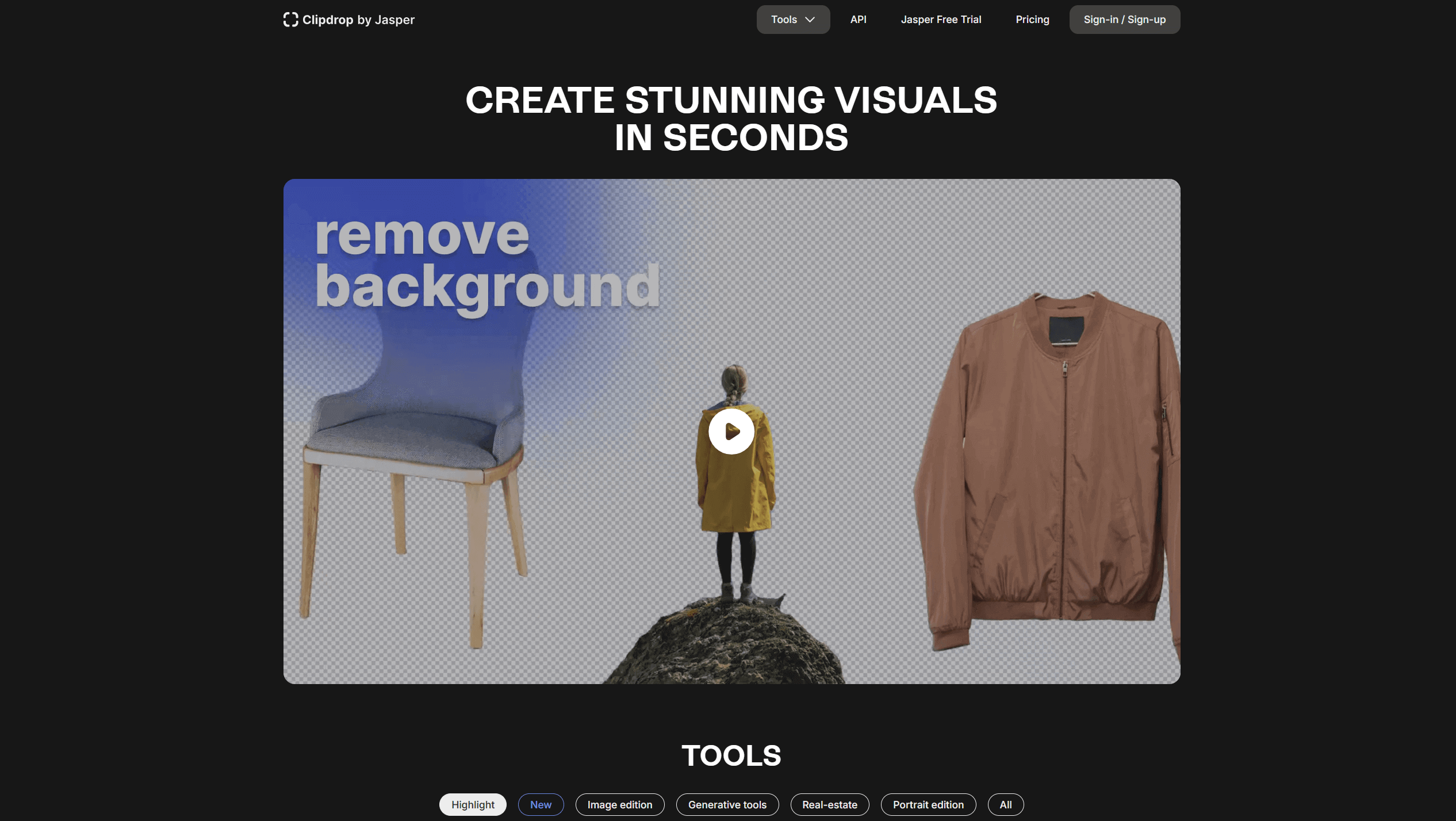Click the Clipdrop by Jasper home link
The height and width of the screenshot is (821, 1456).
coord(358,20)
